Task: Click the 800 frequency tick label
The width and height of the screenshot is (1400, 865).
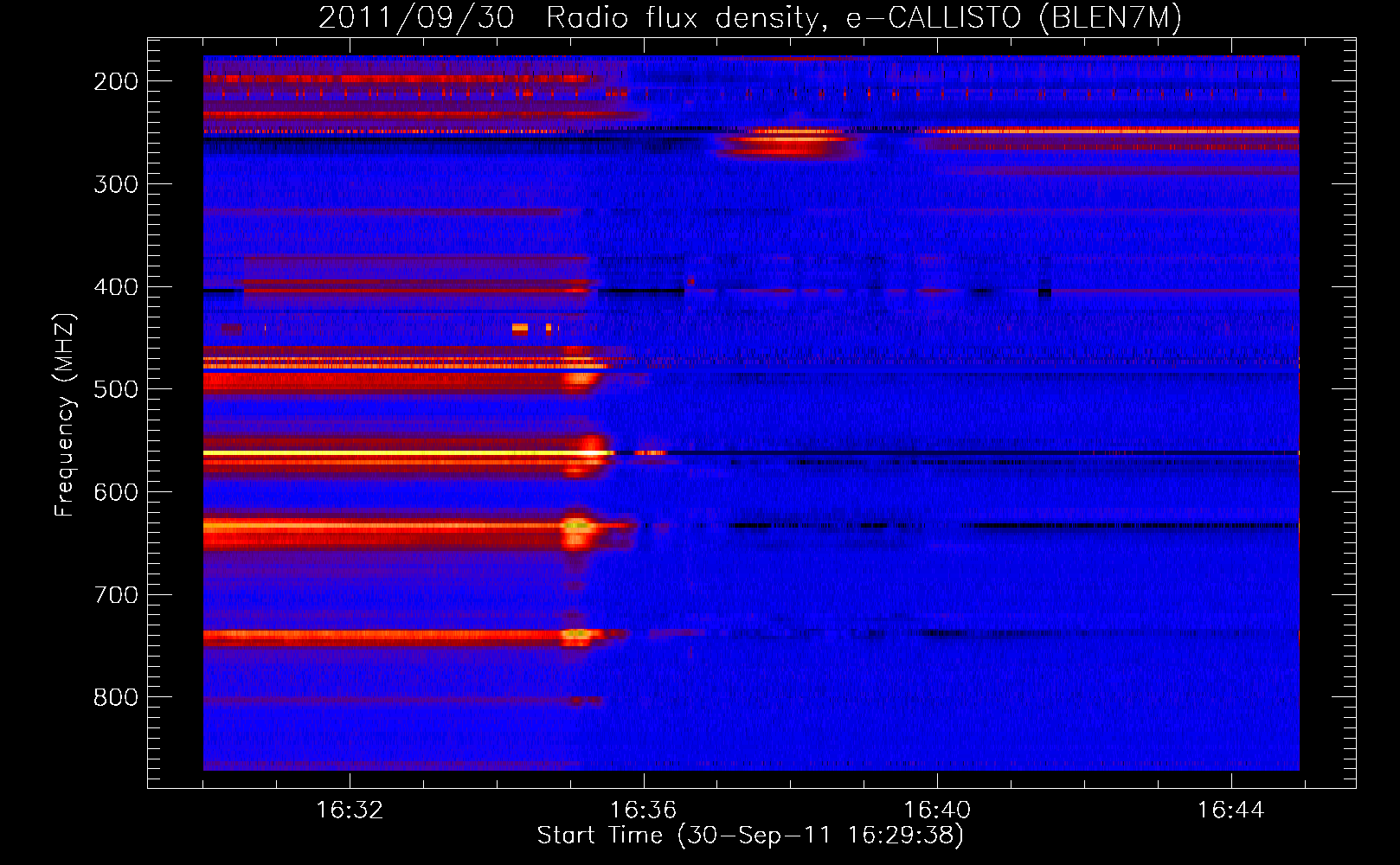Action: click(116, 697)
